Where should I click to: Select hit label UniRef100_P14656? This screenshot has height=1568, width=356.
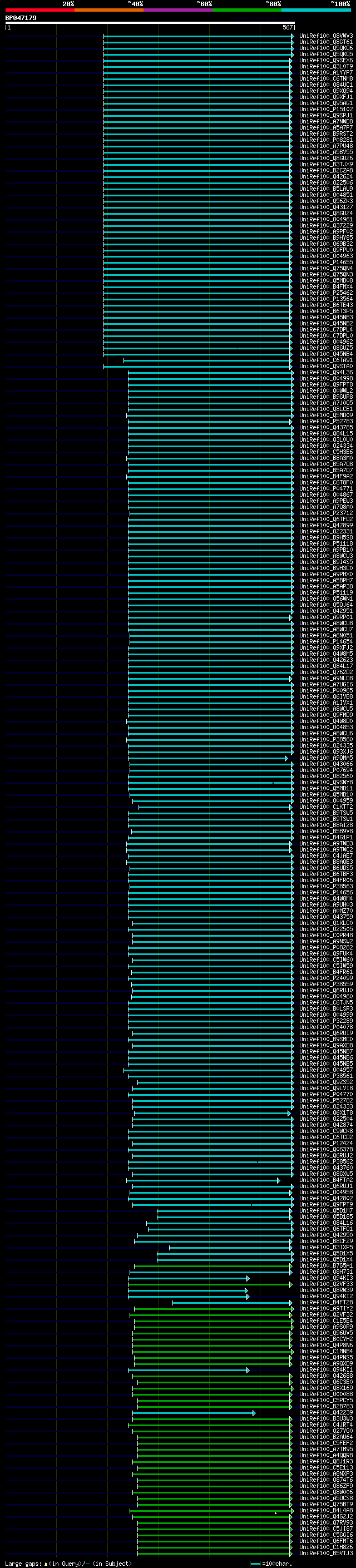point(325,892)
